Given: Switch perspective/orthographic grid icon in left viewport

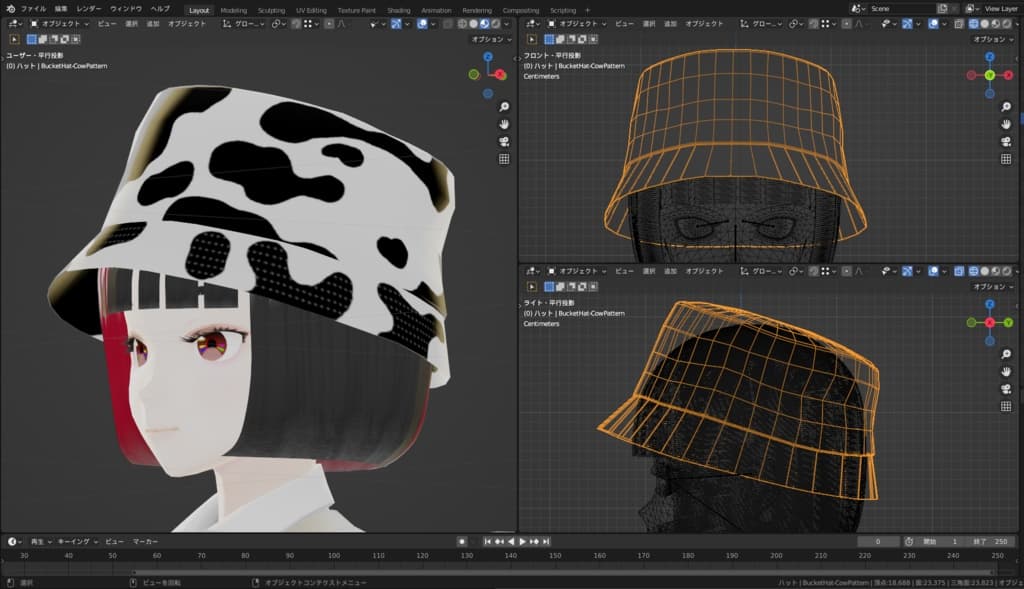Looking at the screenshot, I should point(504,159).
